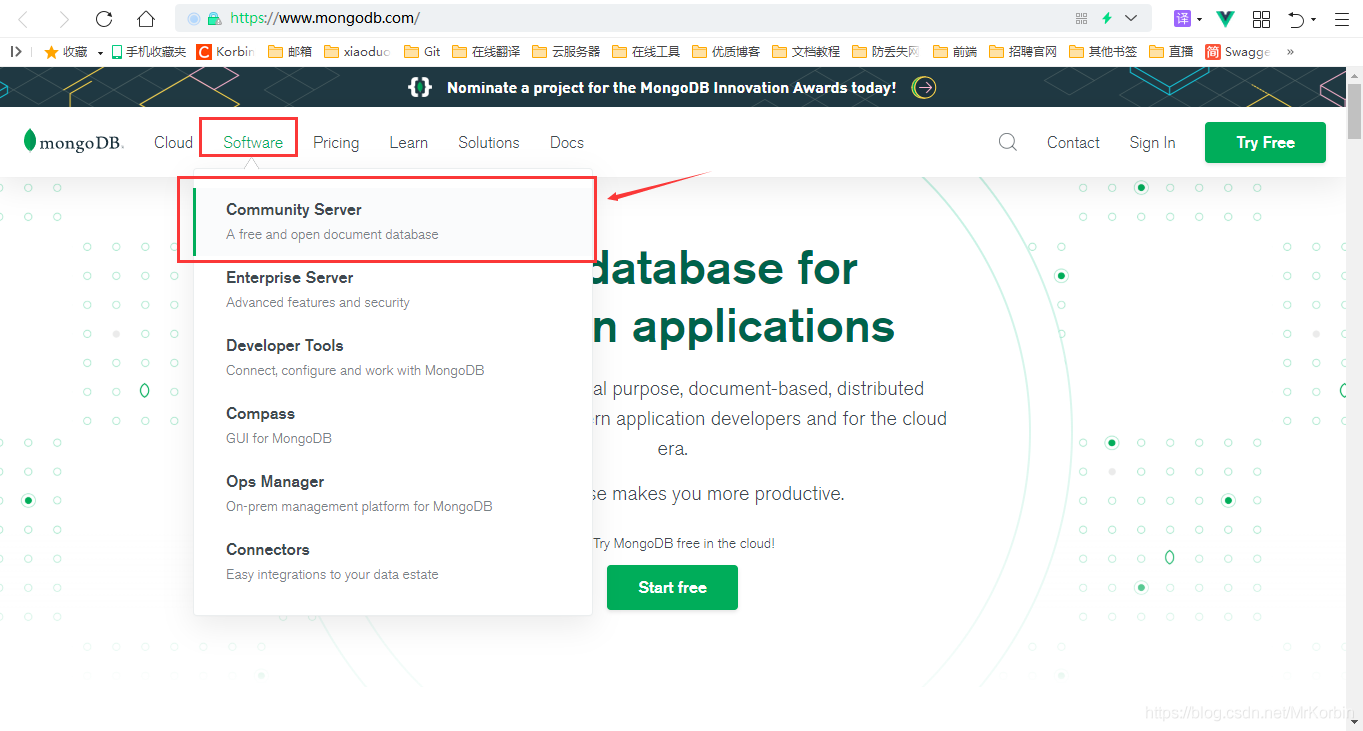Open the 邮箱 bookmark folder
1363x731 pixels.
(x=291, y=51)
